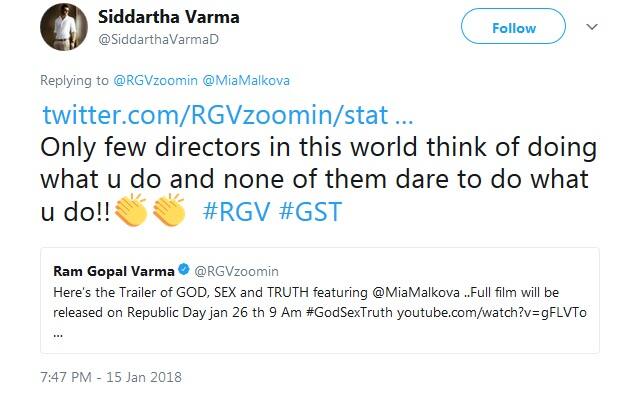Open the @RGVzoomin handle in the quoted tweet
Screen dimensions: 640x397
tap(236, 271)
